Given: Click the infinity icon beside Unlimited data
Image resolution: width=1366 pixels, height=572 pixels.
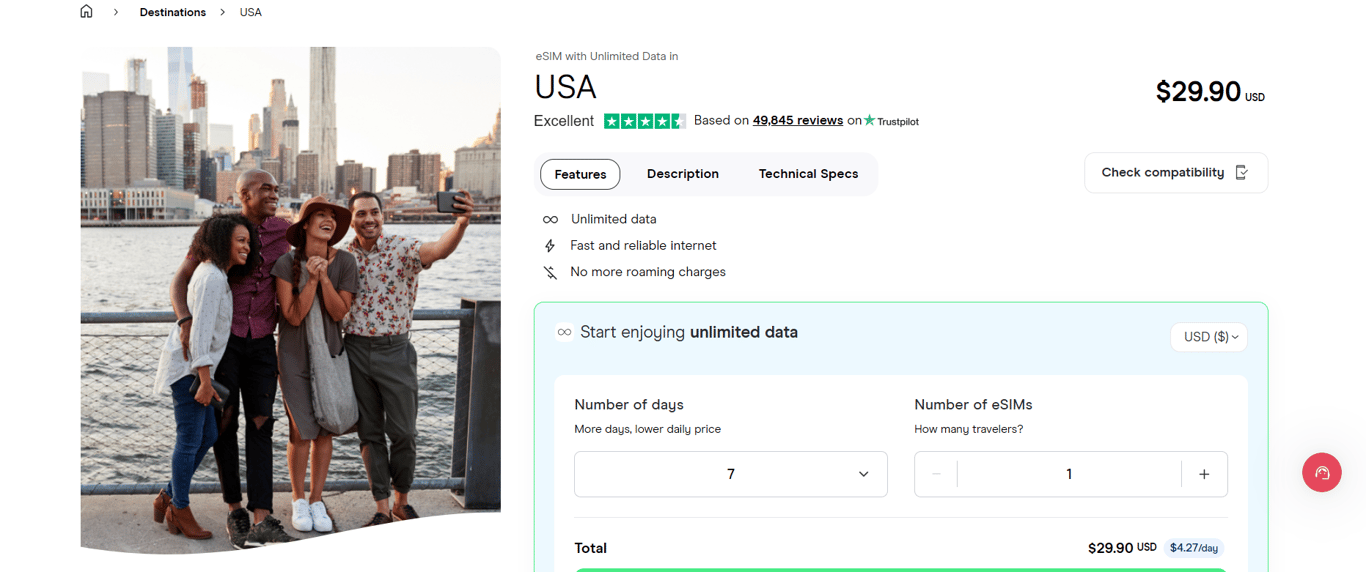Looking at the screenshot, I should [550, 219].
